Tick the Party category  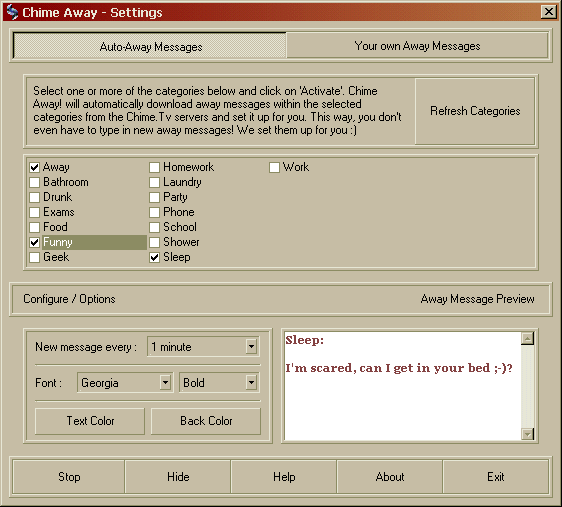154,197
